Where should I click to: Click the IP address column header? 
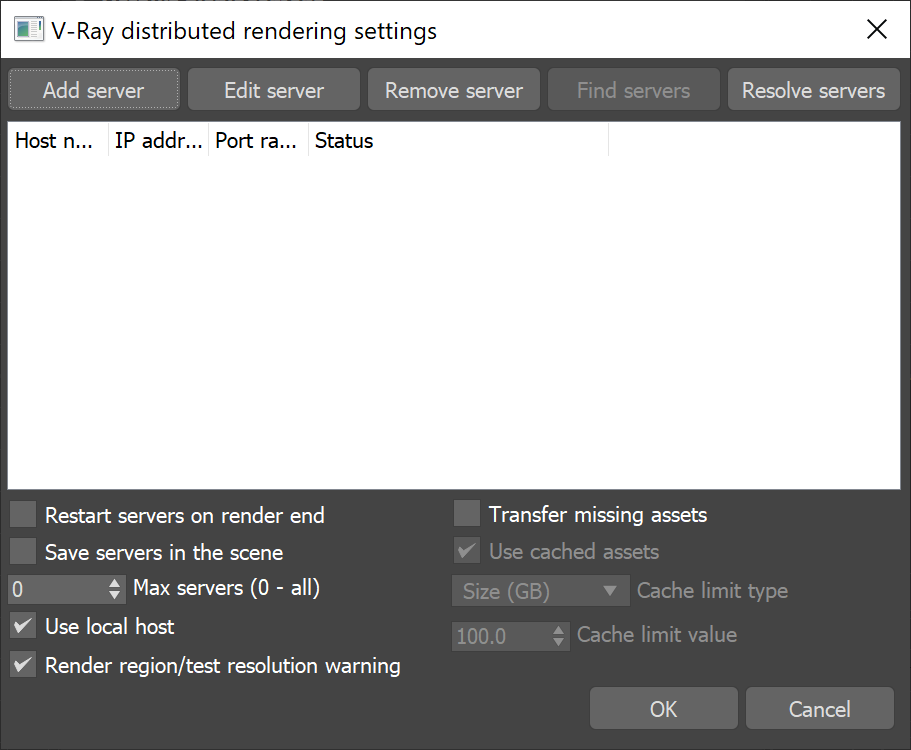pyautogui.click(x=158, y=141)
